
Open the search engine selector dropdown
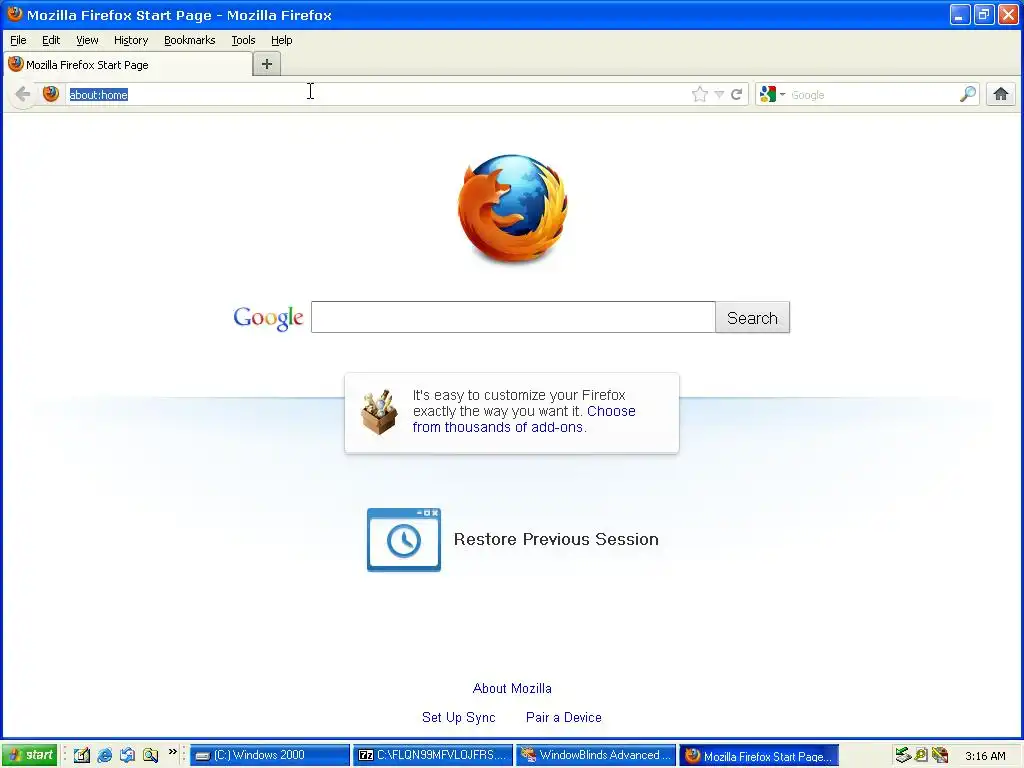[773, 95]
